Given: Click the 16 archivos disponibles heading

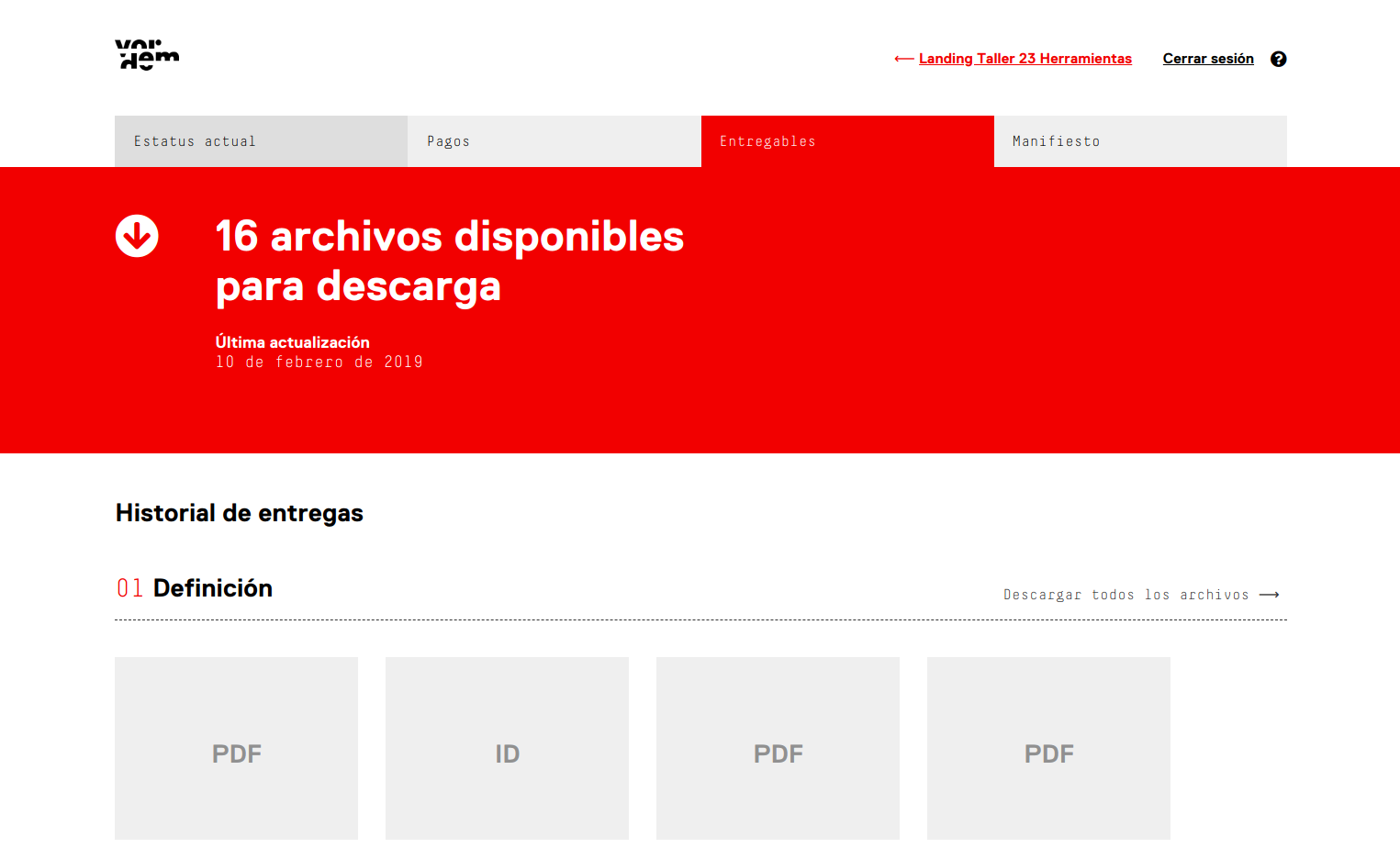Looking at the screenshot, I should [x=450, y=262].
